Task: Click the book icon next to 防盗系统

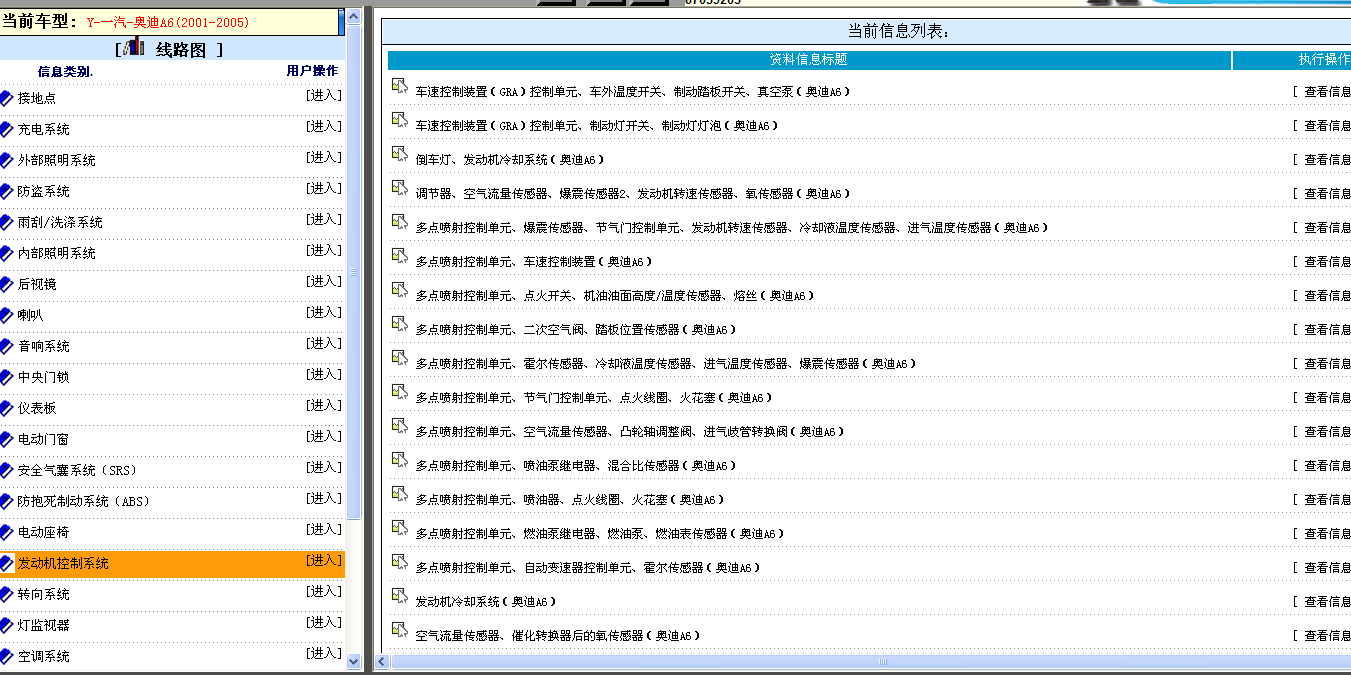Action: (7, 191)
